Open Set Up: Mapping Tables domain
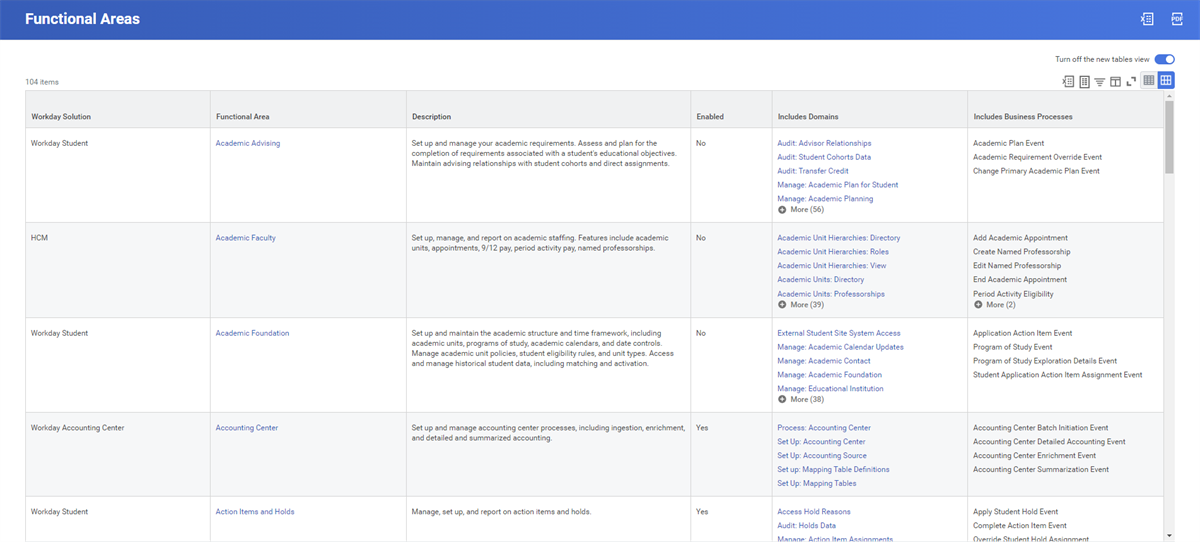1200x542 pixels. coord(817,484)
